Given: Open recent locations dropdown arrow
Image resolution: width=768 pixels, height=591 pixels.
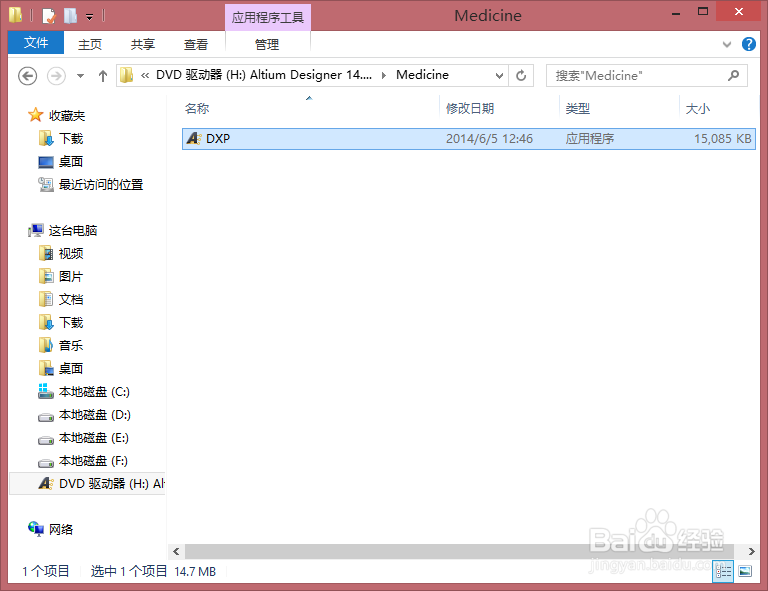Looking at the screenshot, I should click(x=80, y=76).
